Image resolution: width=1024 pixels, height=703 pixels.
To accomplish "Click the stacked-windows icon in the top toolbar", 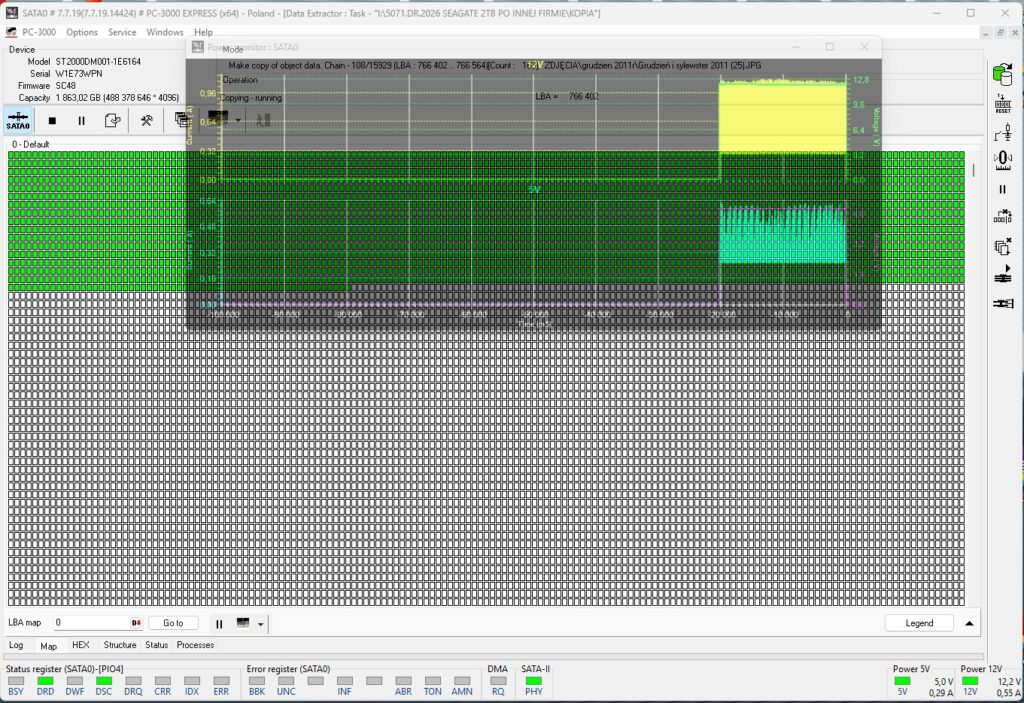I will click(181, 120).
